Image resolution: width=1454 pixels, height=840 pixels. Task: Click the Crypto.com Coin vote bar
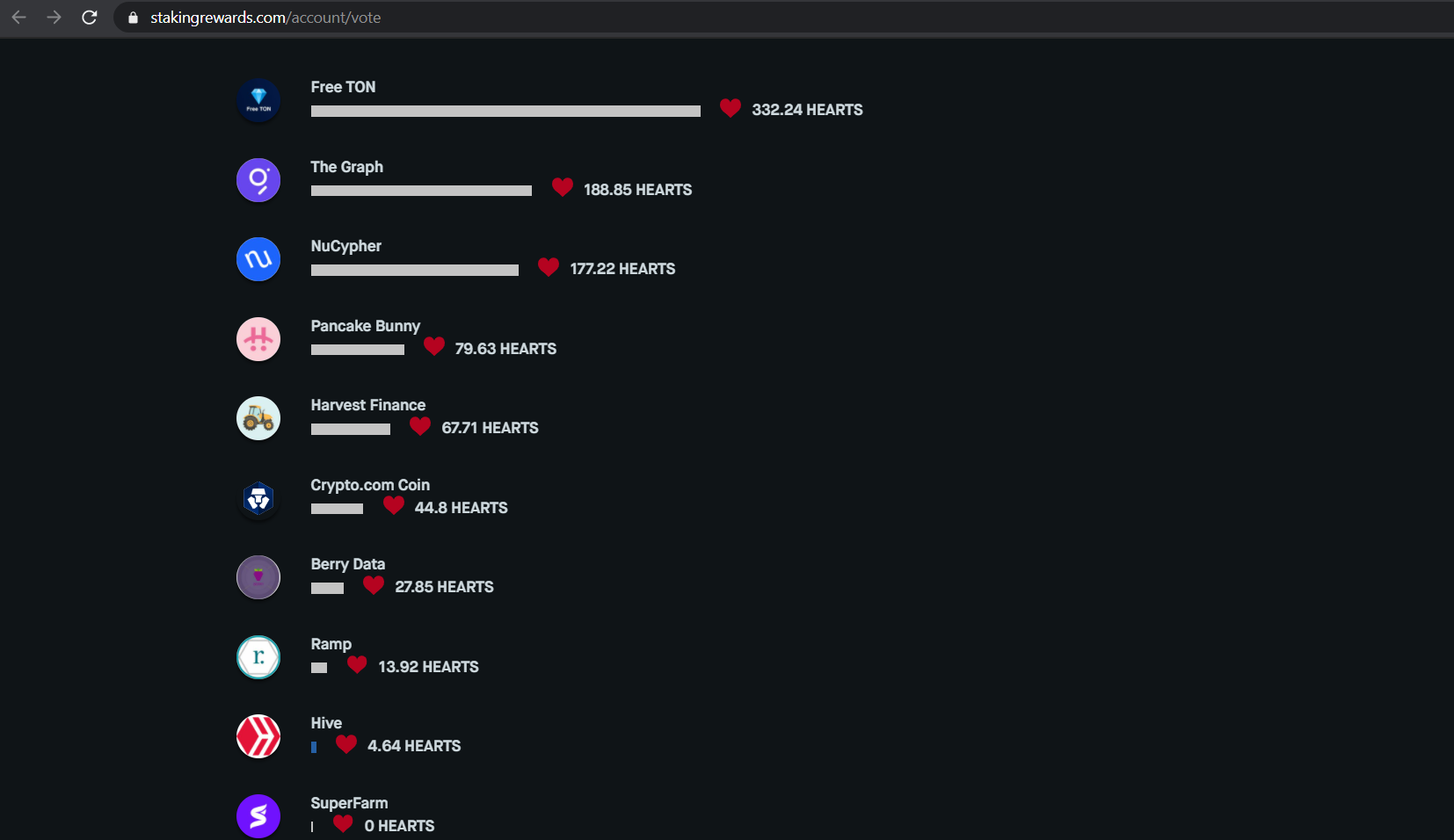coord(337,509)
